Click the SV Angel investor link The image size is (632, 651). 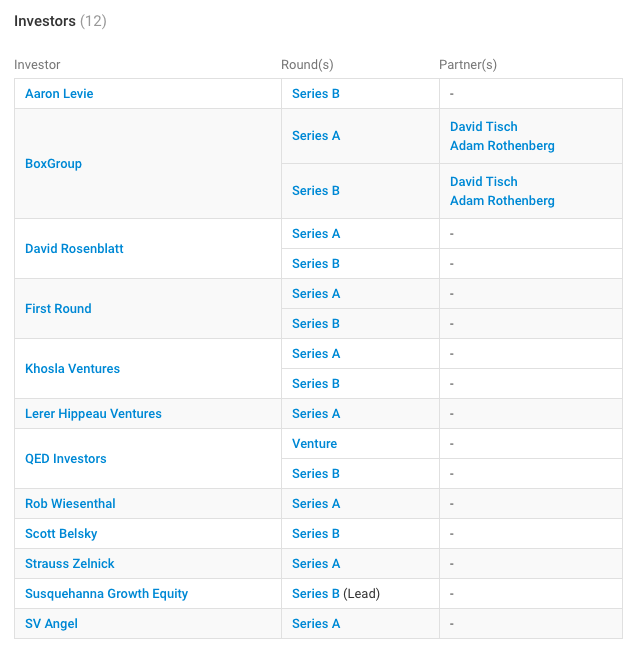click(51, 624)
